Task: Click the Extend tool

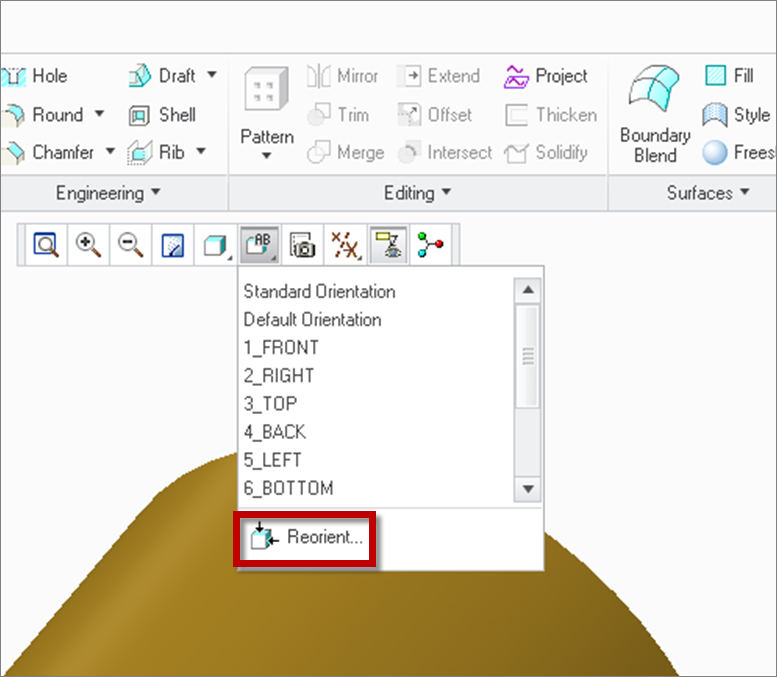Action: point(438,76)
